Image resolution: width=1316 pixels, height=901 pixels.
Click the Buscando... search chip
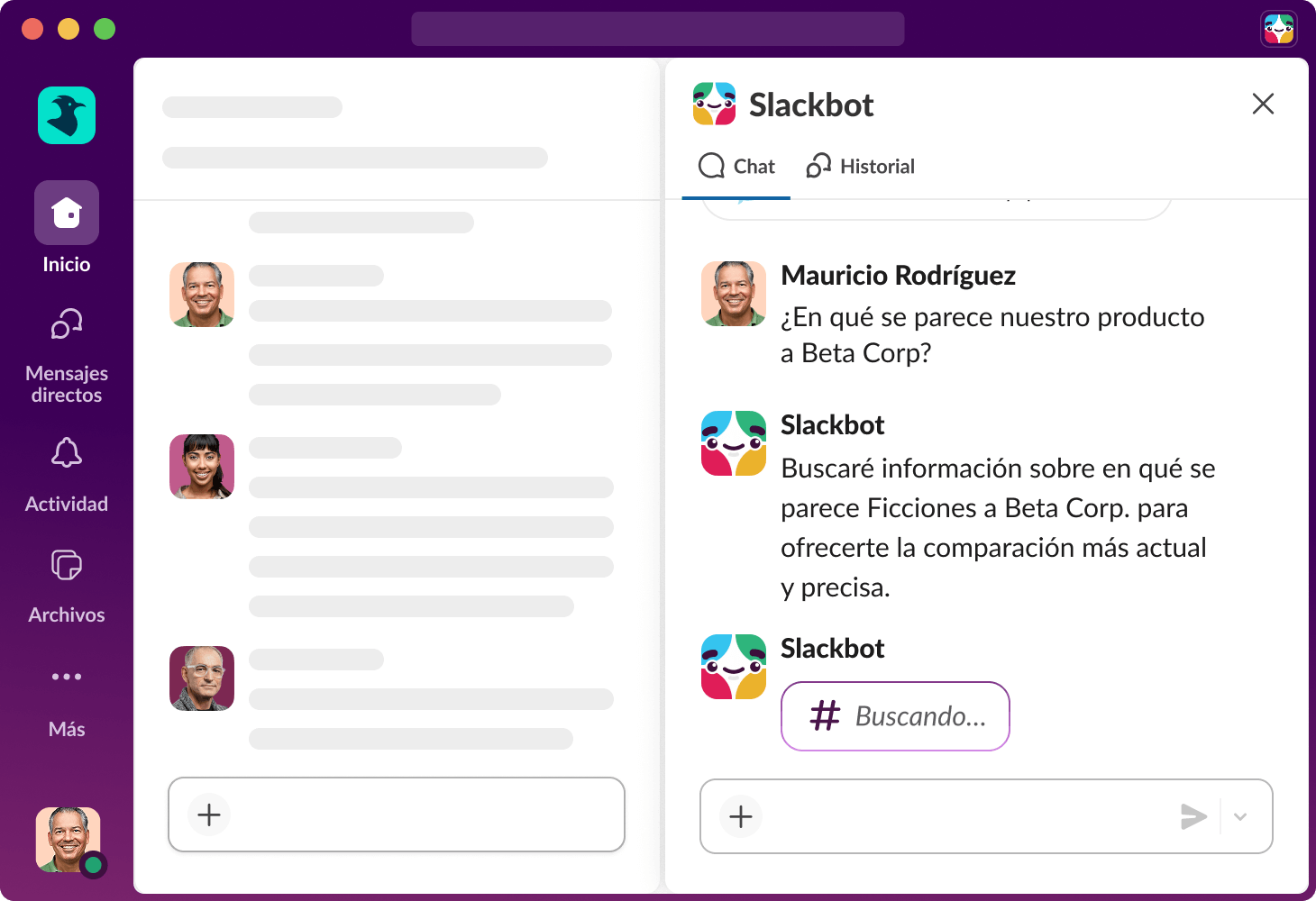895,716
